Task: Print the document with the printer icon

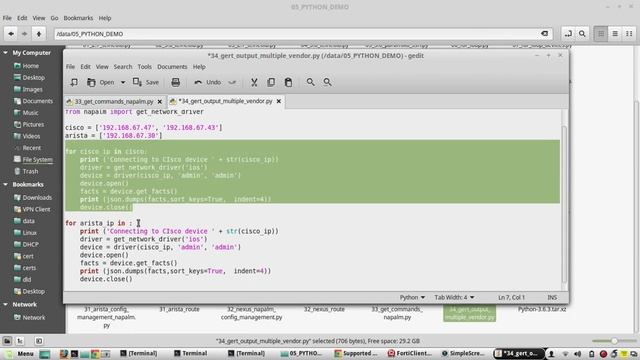Action: coord(176,82)
